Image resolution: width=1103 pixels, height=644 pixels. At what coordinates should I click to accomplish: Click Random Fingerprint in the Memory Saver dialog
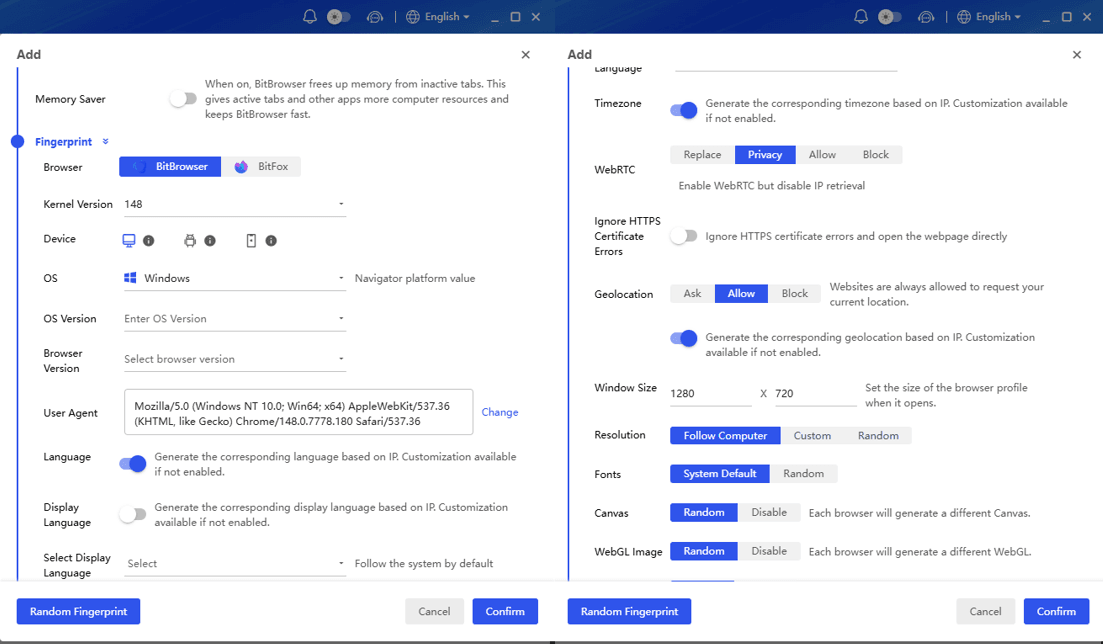[x=78, y=612]
